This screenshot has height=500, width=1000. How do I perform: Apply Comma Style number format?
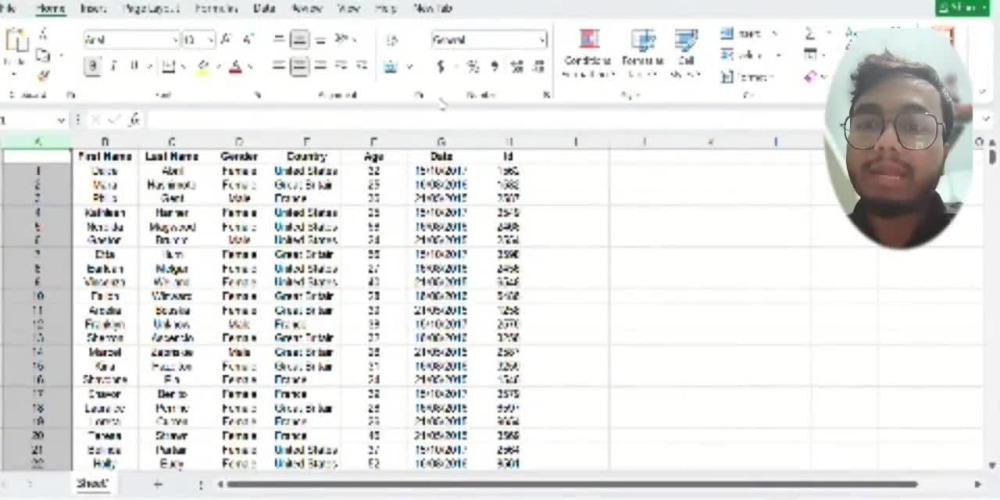tap(494, 66)
